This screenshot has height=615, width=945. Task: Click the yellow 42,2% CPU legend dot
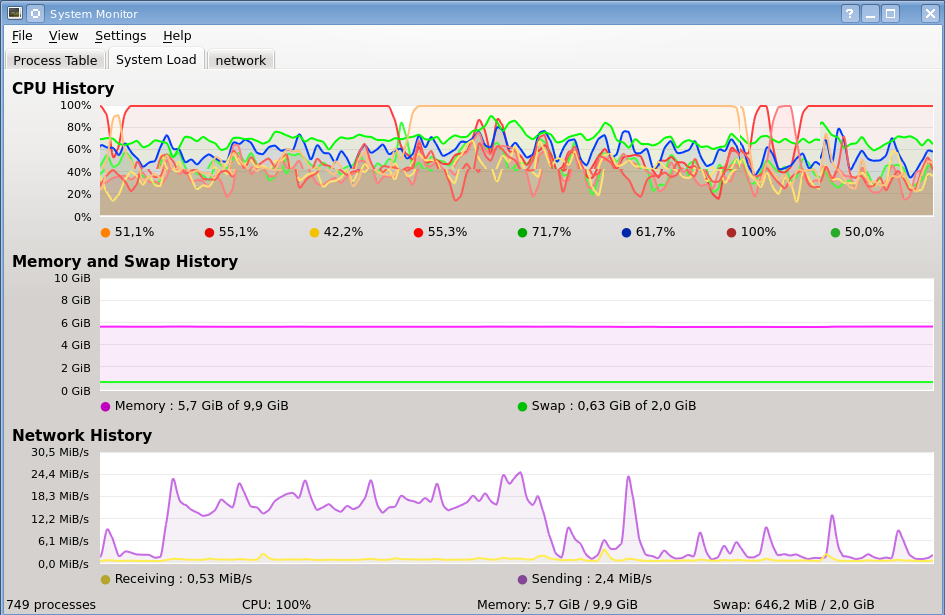[314, 233]
